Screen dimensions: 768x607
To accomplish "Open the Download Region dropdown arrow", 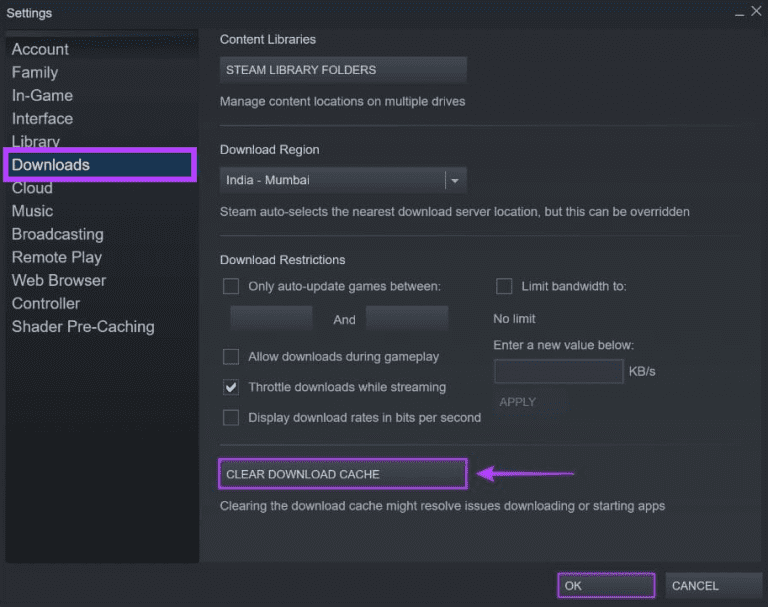I will [x=455, y=180].
